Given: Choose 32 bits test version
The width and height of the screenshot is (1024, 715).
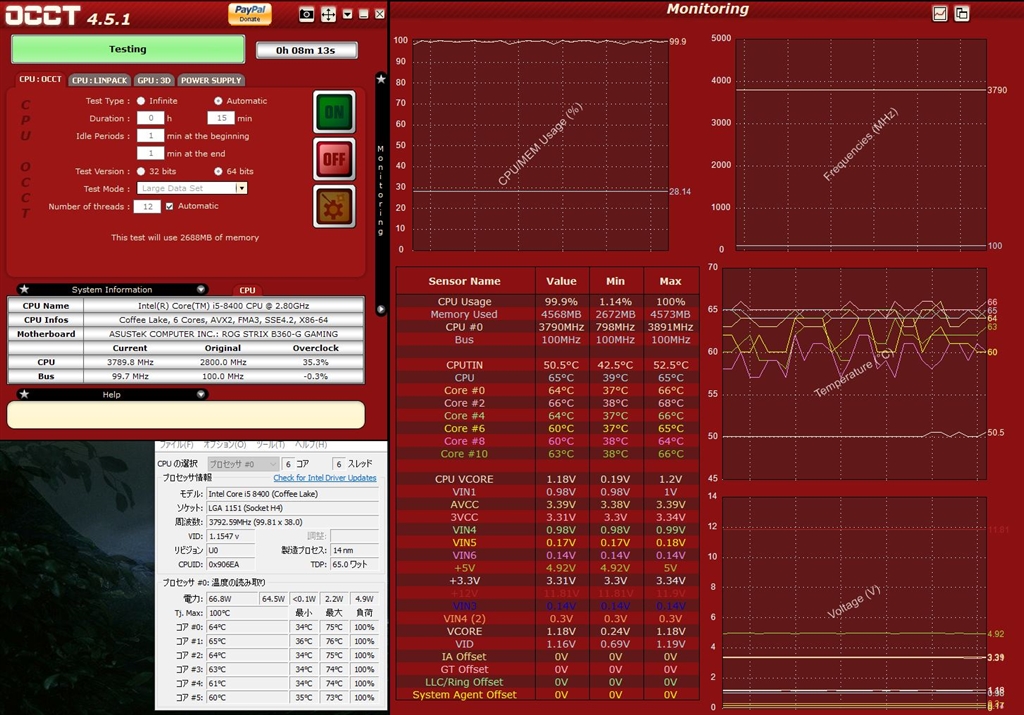Looking at the screenshot, I should tap(140, 171).
